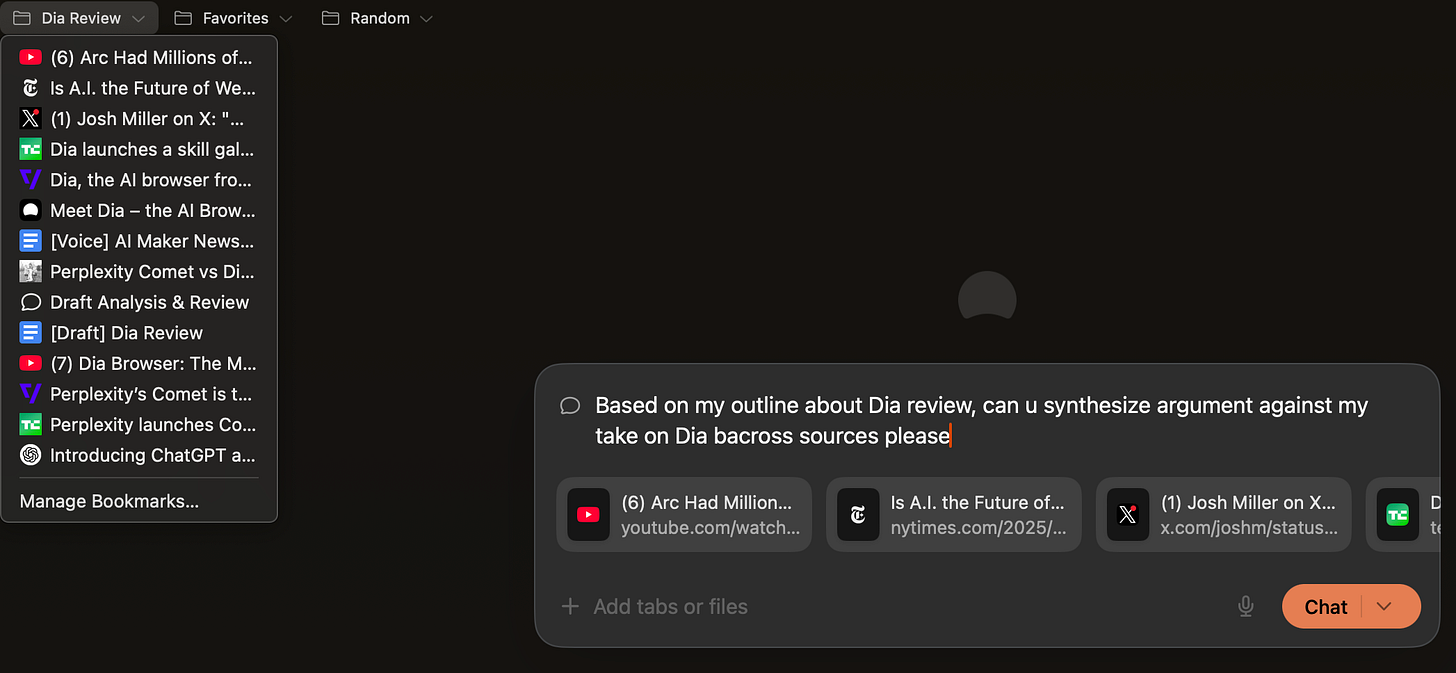The image size is (1456, 673).
Task: Select the partially visible TechCrunch tab chip
Action: tap(1402, 514)
